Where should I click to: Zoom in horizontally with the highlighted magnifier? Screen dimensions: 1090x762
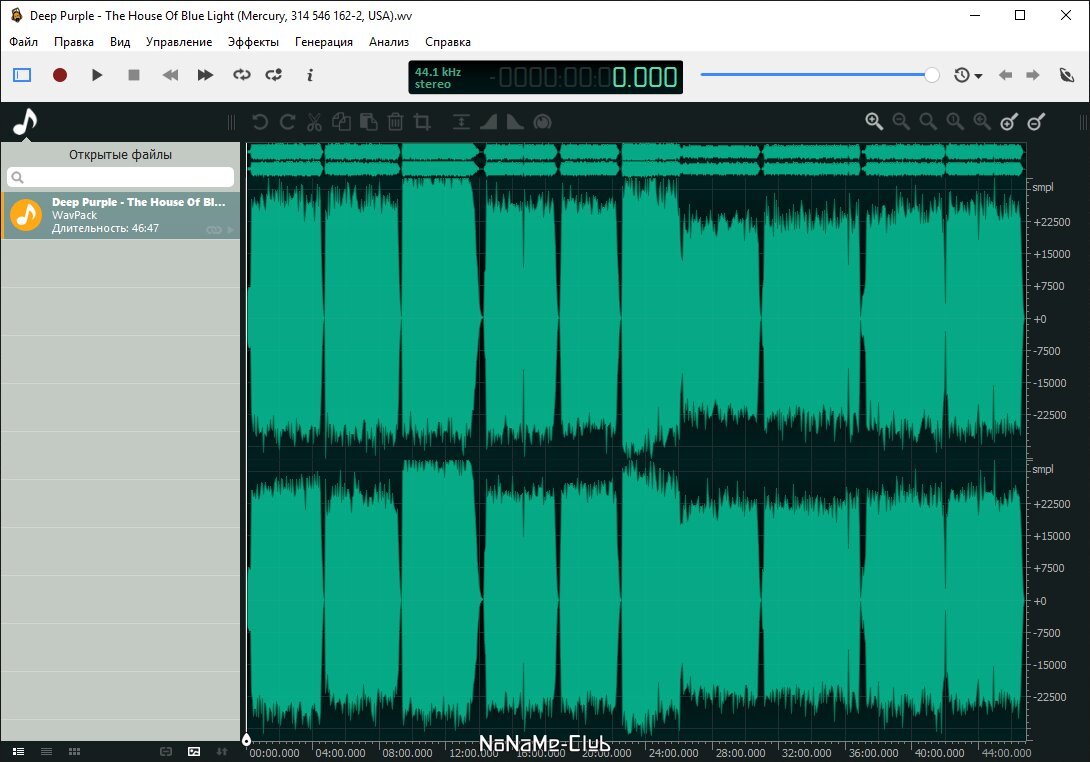pyautogui.click(x=874, y=122)
